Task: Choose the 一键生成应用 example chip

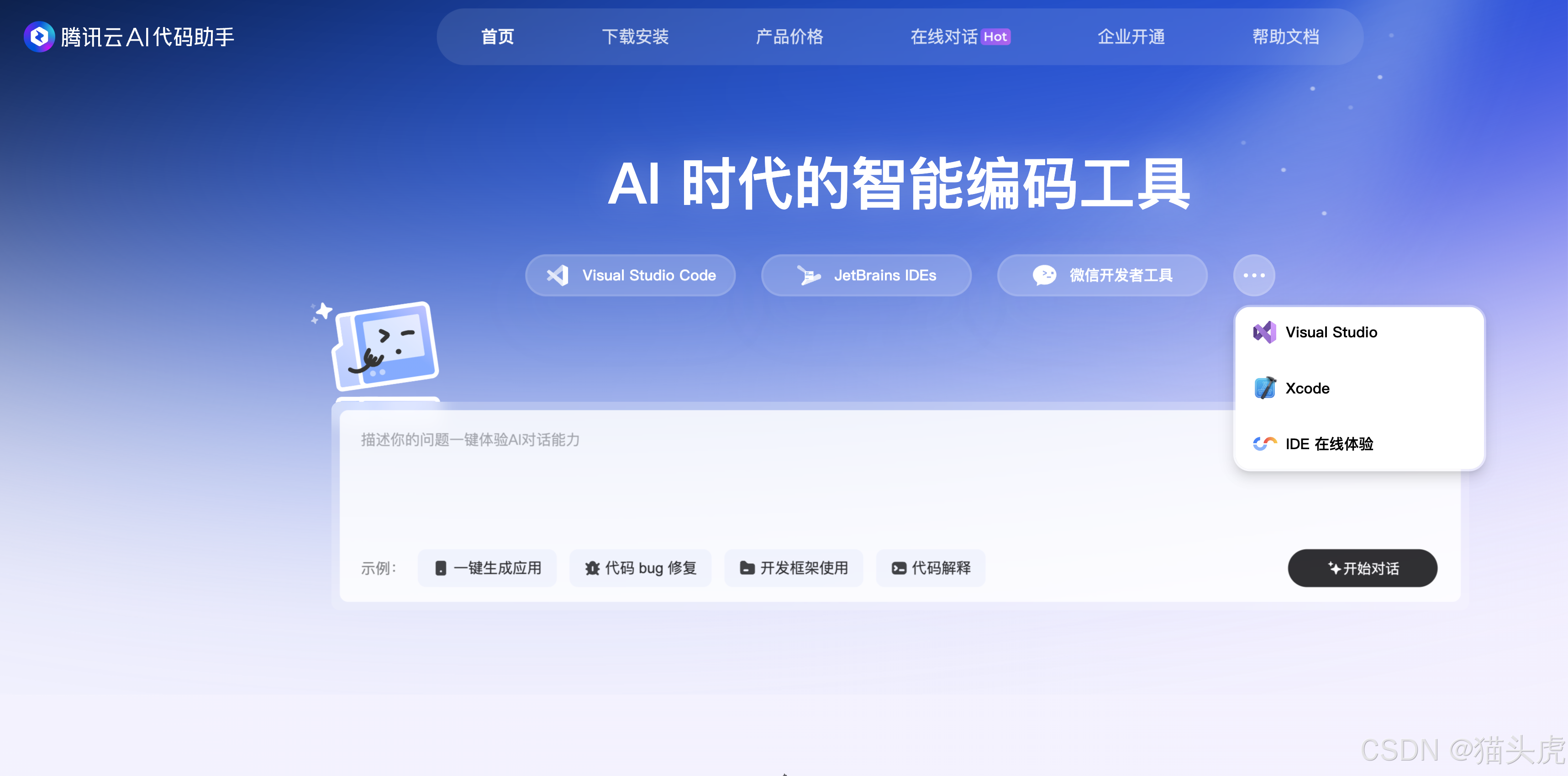Action: (488, 568)
